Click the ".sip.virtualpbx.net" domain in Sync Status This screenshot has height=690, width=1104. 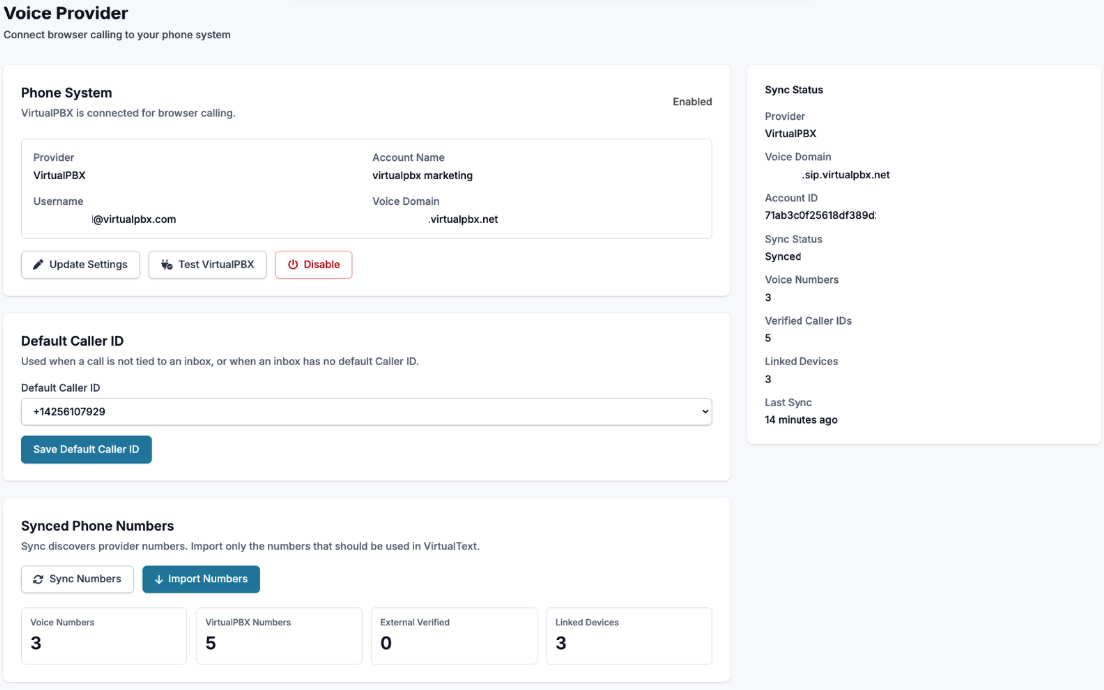pyautogui.click(x=846, y=175)
